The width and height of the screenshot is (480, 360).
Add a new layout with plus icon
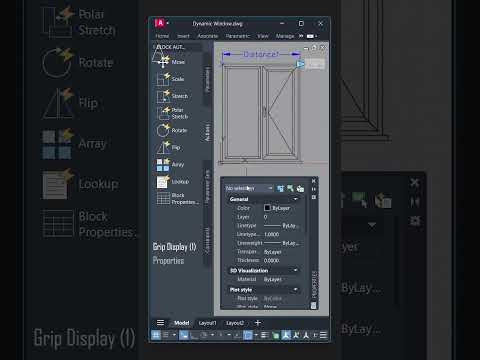(x=257, y=323)
